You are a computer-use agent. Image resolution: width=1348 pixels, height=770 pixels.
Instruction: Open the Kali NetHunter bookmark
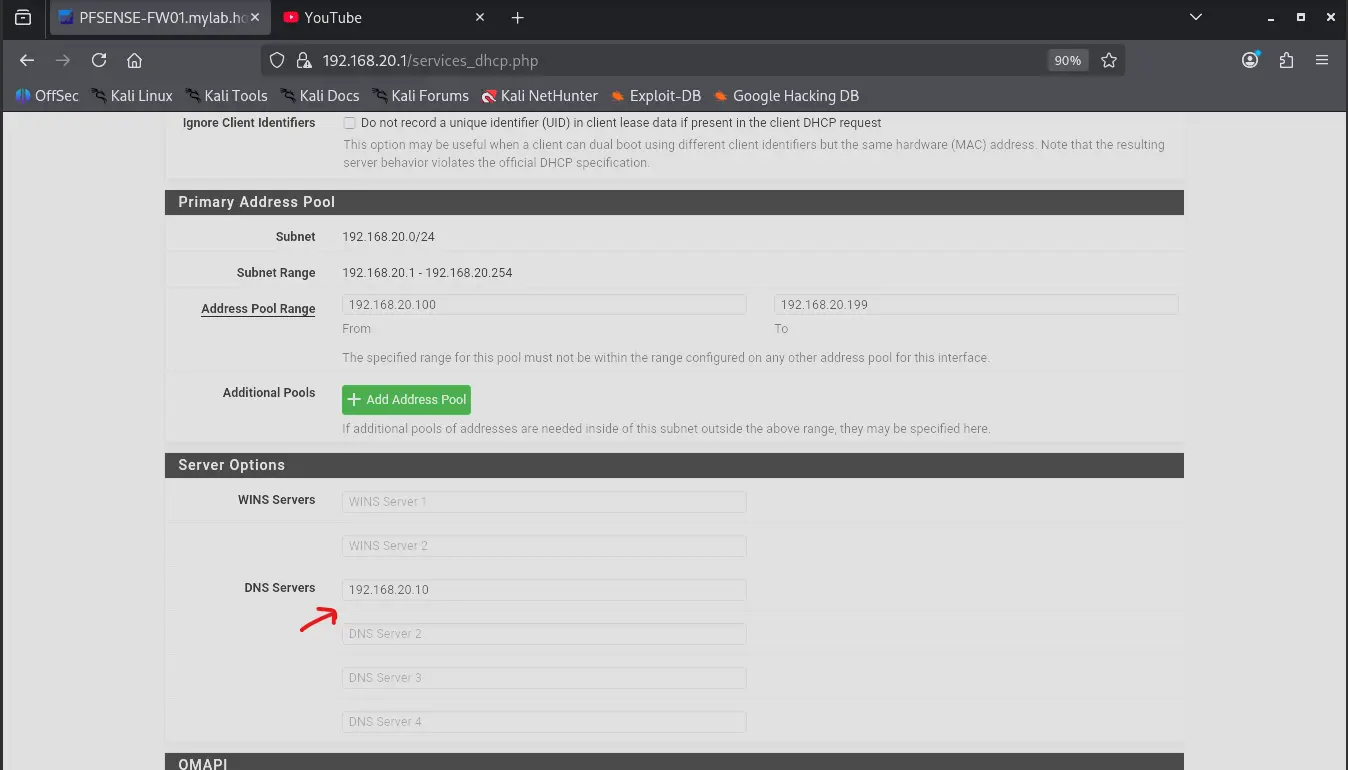(x=540, y=96)
